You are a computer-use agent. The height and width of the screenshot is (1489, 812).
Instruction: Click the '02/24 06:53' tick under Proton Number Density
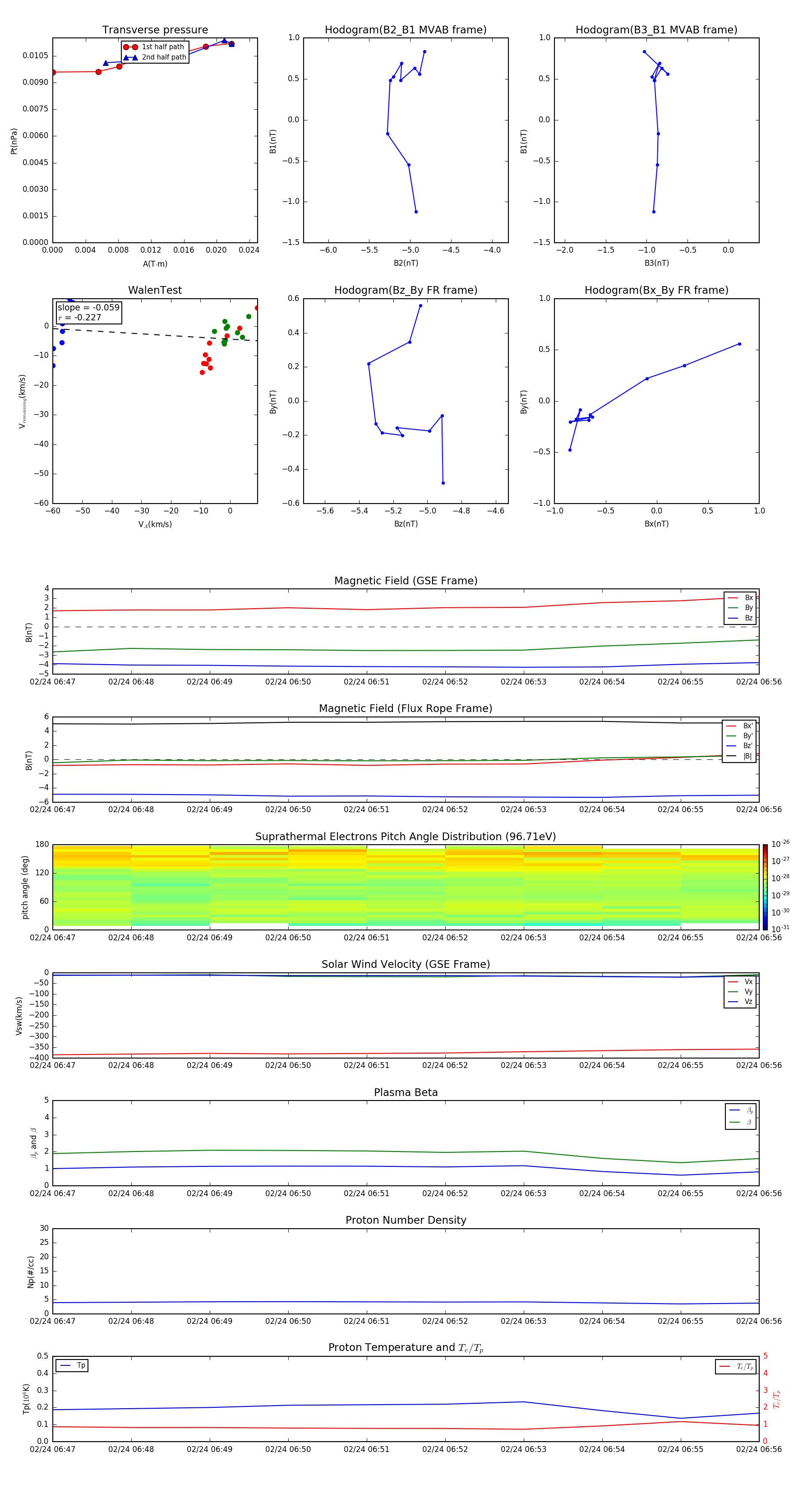pos(524,1321)
